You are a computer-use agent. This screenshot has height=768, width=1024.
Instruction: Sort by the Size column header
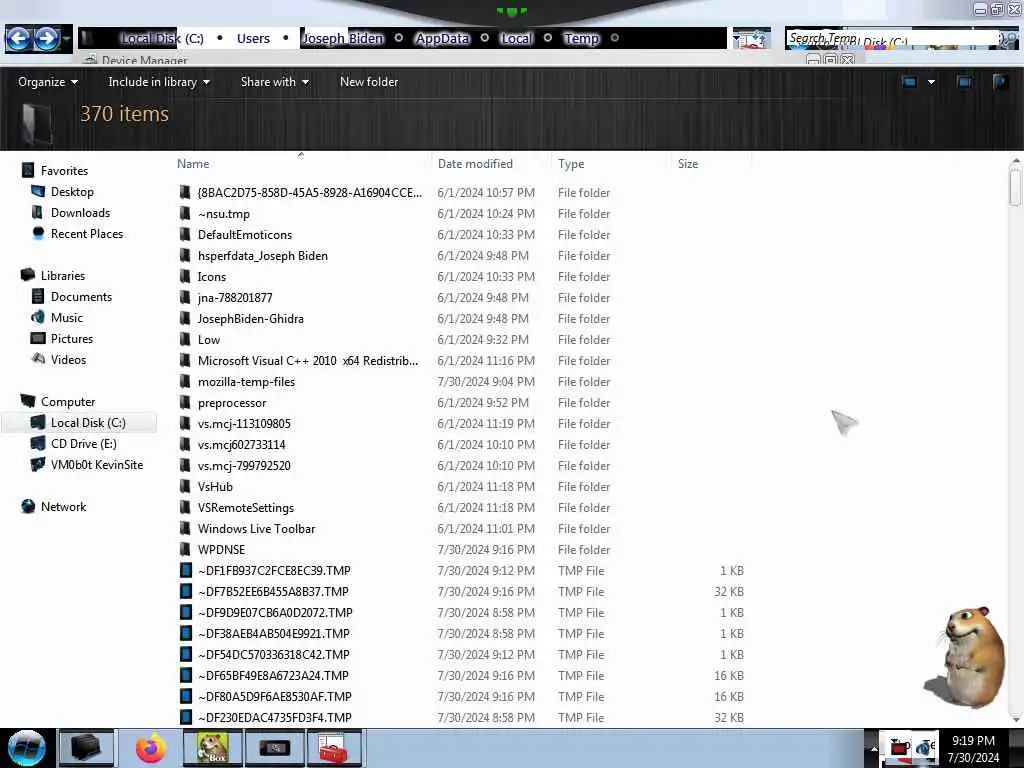click(x=688, y=164)
